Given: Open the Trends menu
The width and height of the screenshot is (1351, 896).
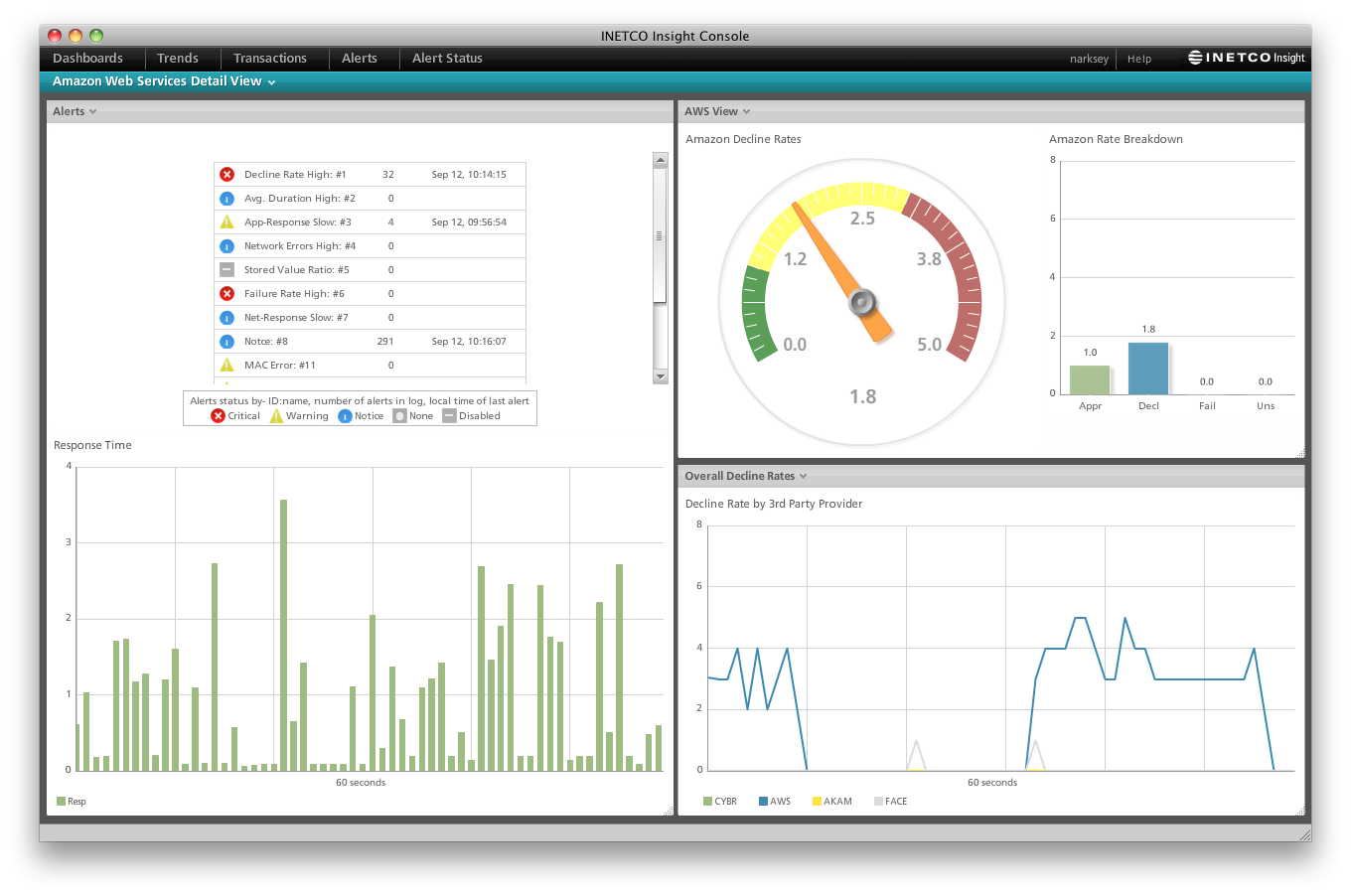Looking at the screenshot, I should tap(178, 59).
